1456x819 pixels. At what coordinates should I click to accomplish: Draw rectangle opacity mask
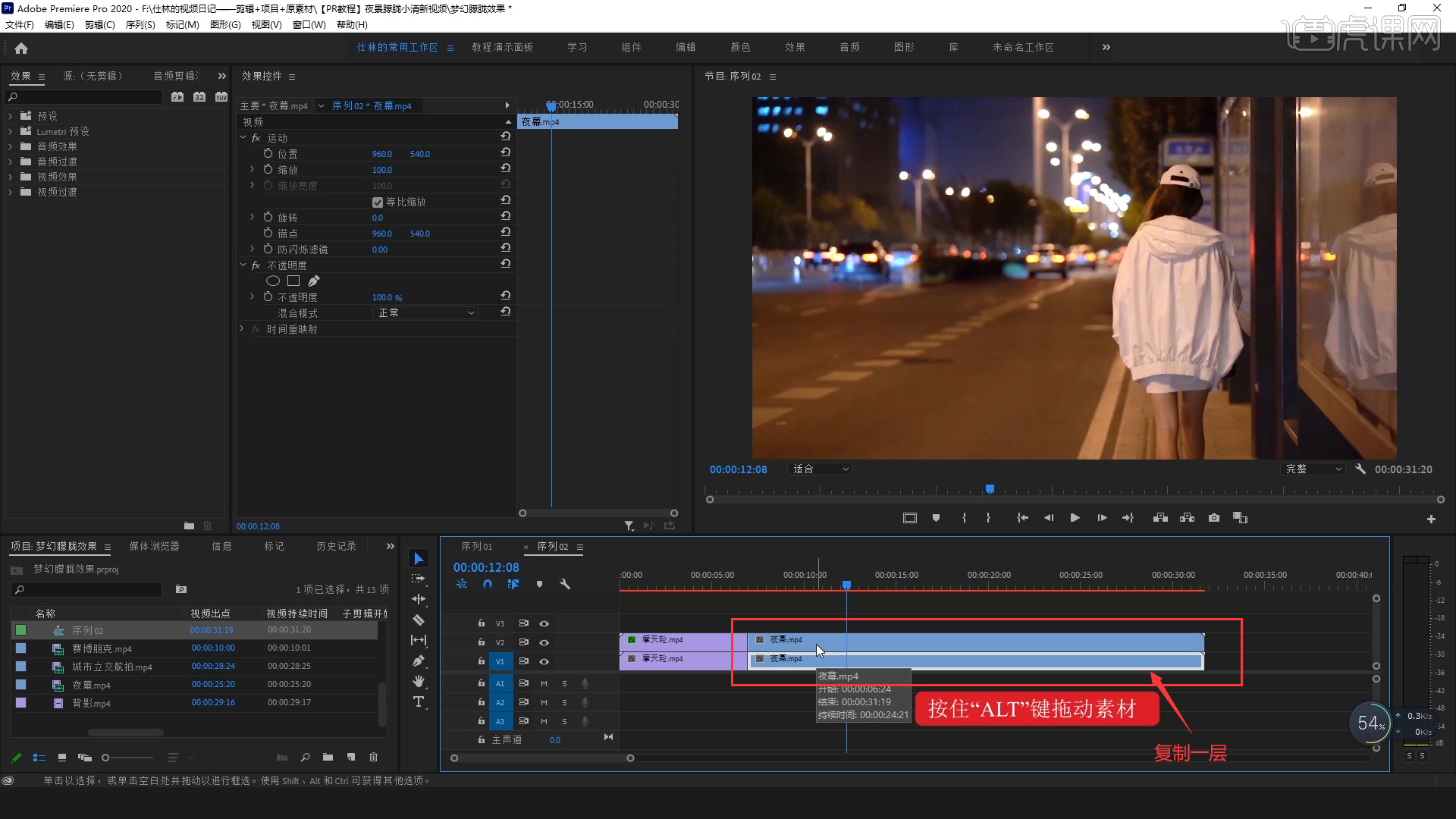(x=293, y=281)
